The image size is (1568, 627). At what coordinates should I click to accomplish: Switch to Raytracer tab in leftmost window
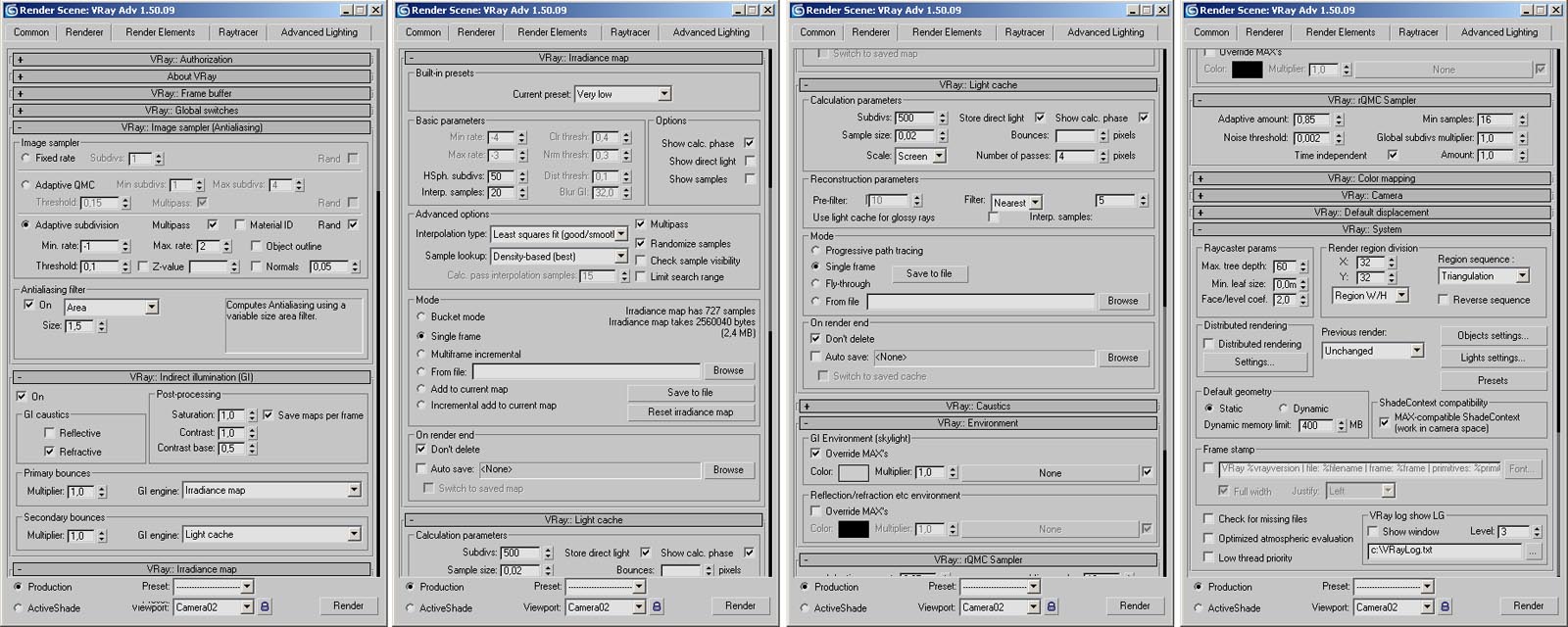coord(238,32)
